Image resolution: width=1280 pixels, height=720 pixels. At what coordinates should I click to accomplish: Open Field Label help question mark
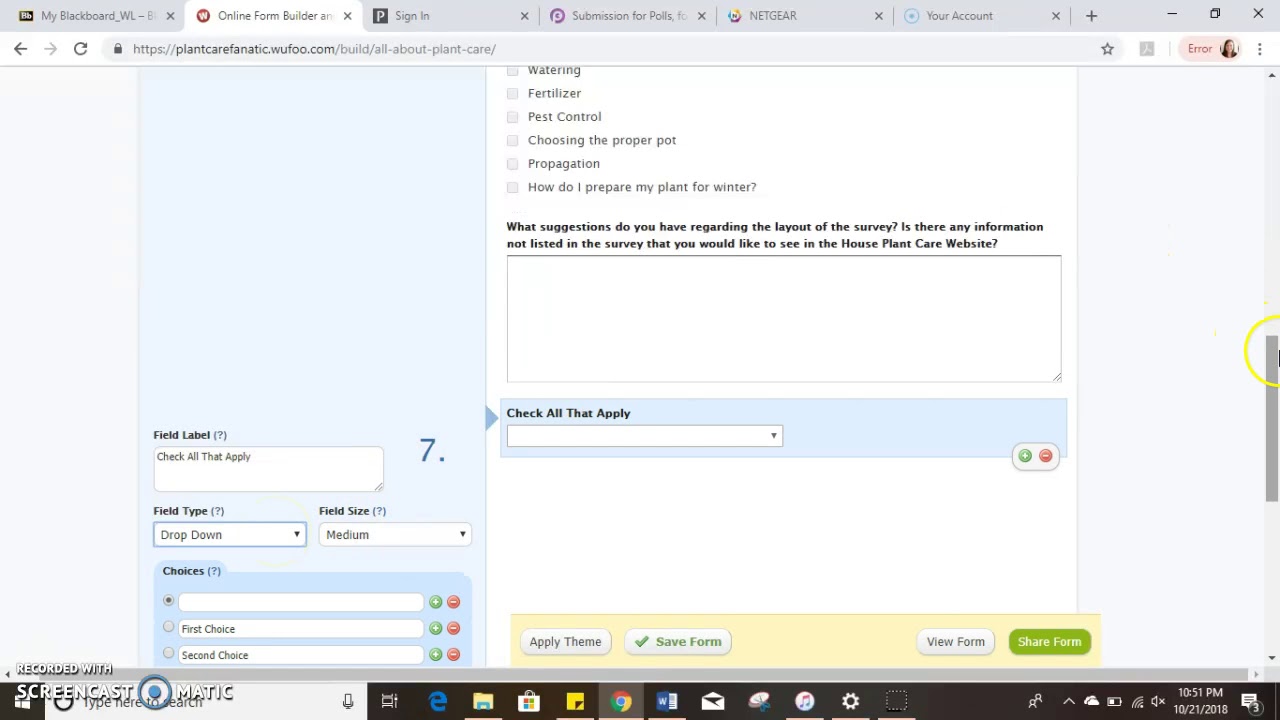pyautogui.click(x=220, y=435)
